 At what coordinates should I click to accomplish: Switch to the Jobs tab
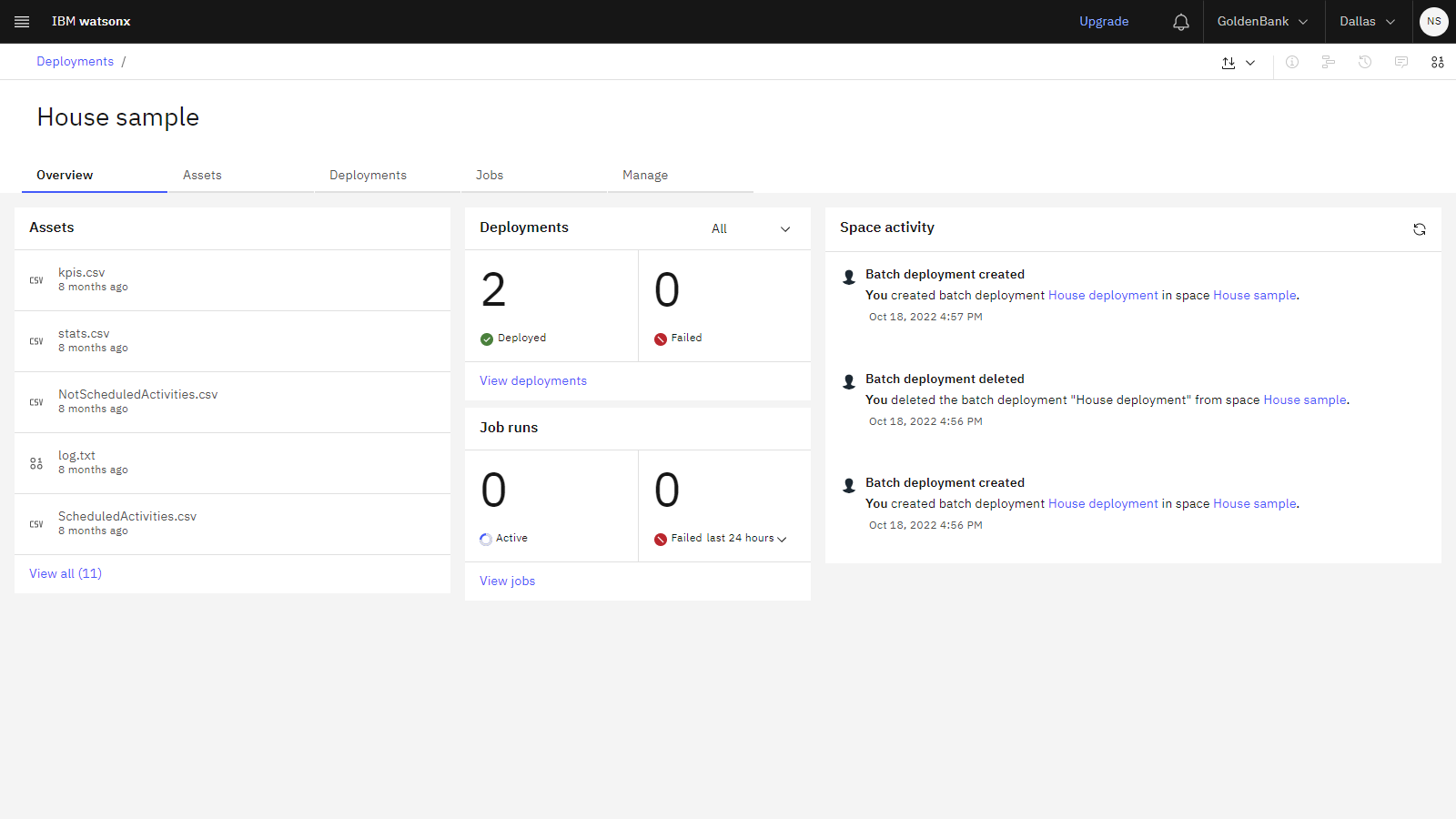tap(534, 176)
